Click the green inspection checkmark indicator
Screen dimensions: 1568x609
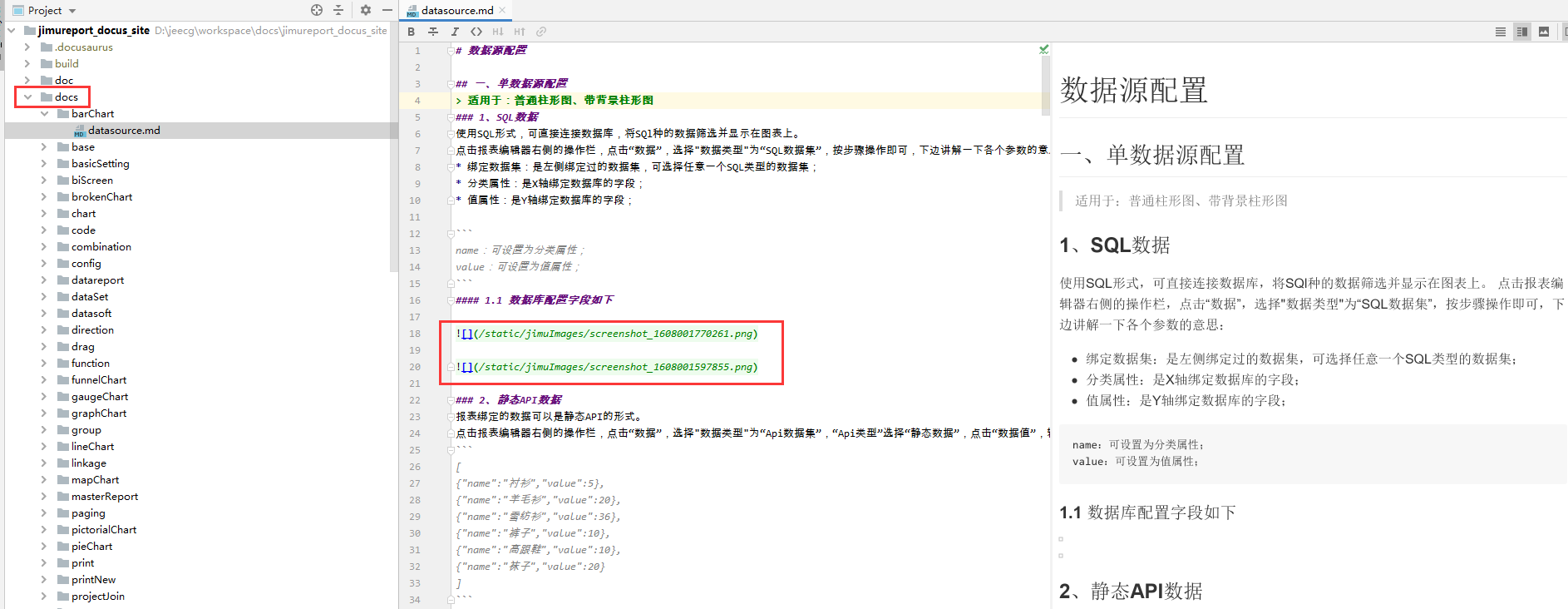coord(1043,50)
